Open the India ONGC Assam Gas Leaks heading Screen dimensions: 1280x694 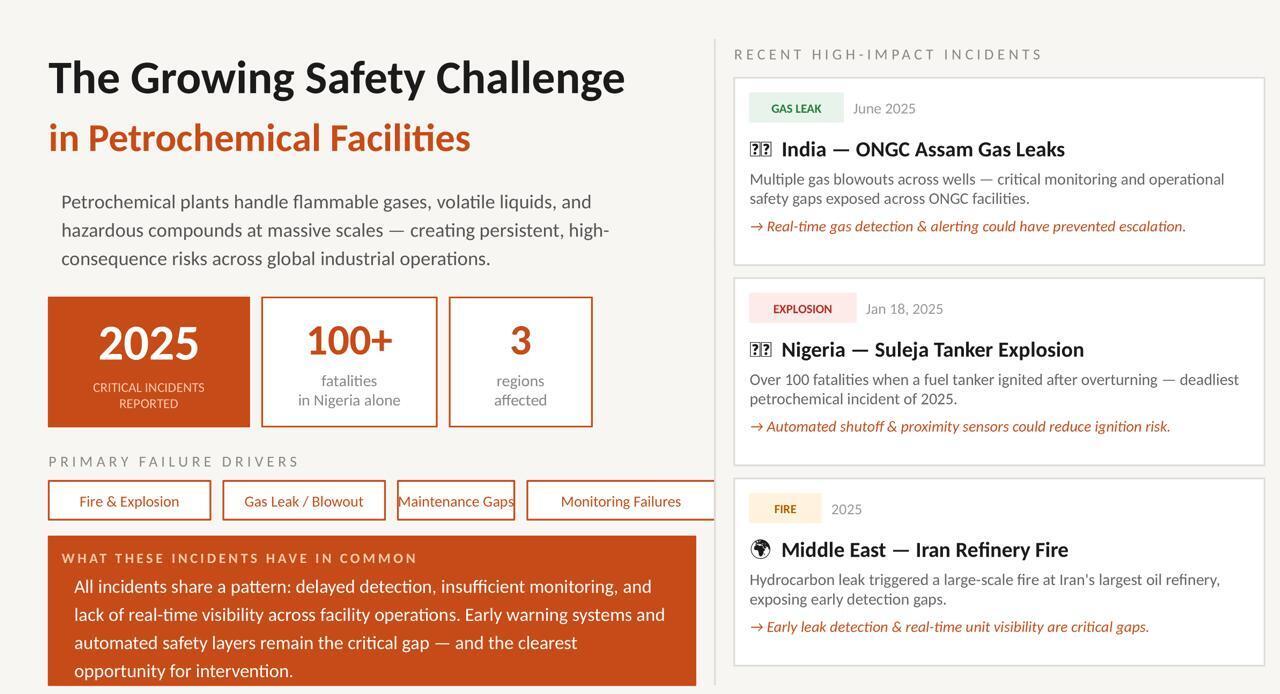[x=922, y=150]
